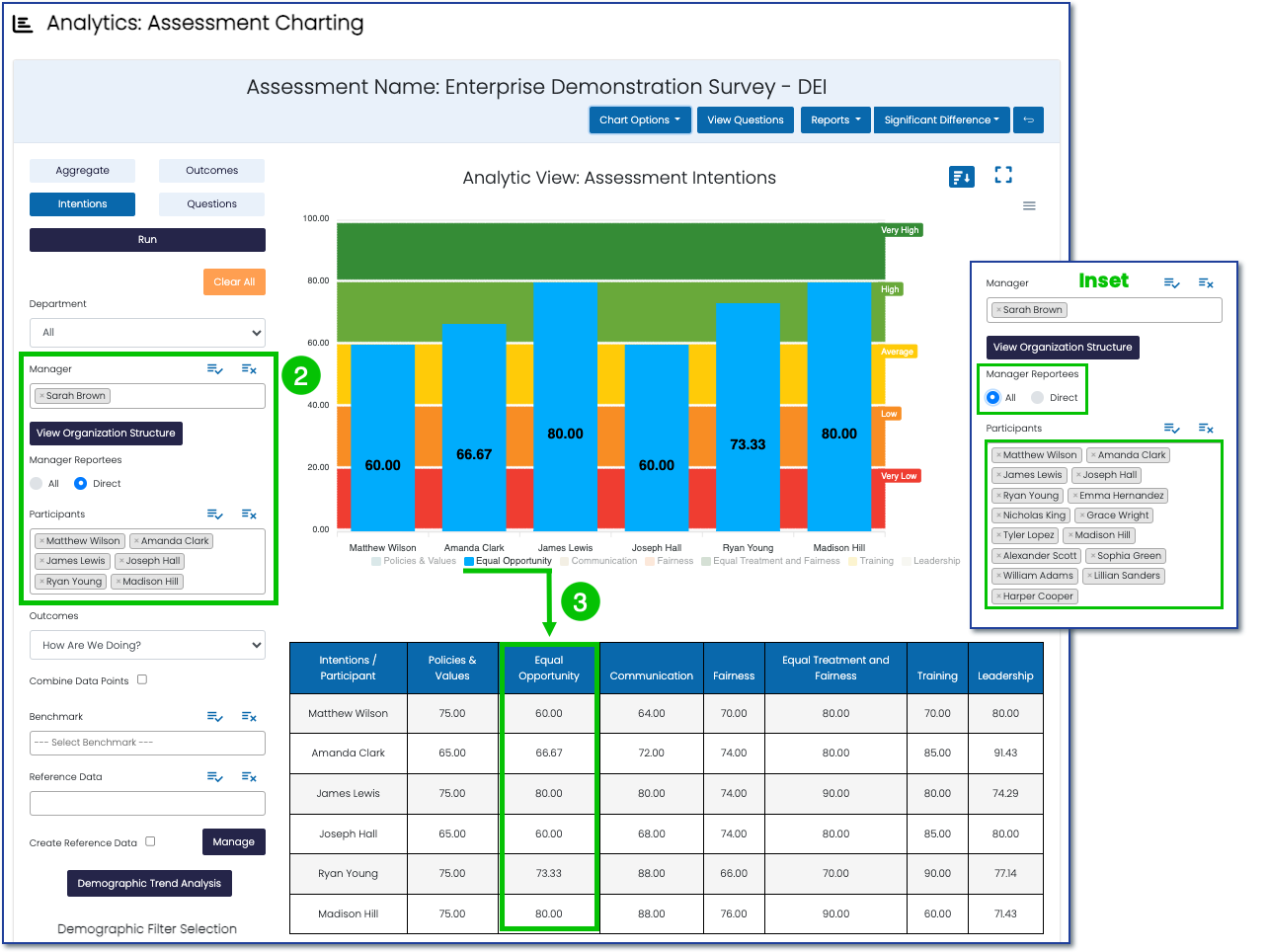The width and height of the screenshot is (1267, 952).
Task: Clear Reference Data selections icon
Action: 249,777
